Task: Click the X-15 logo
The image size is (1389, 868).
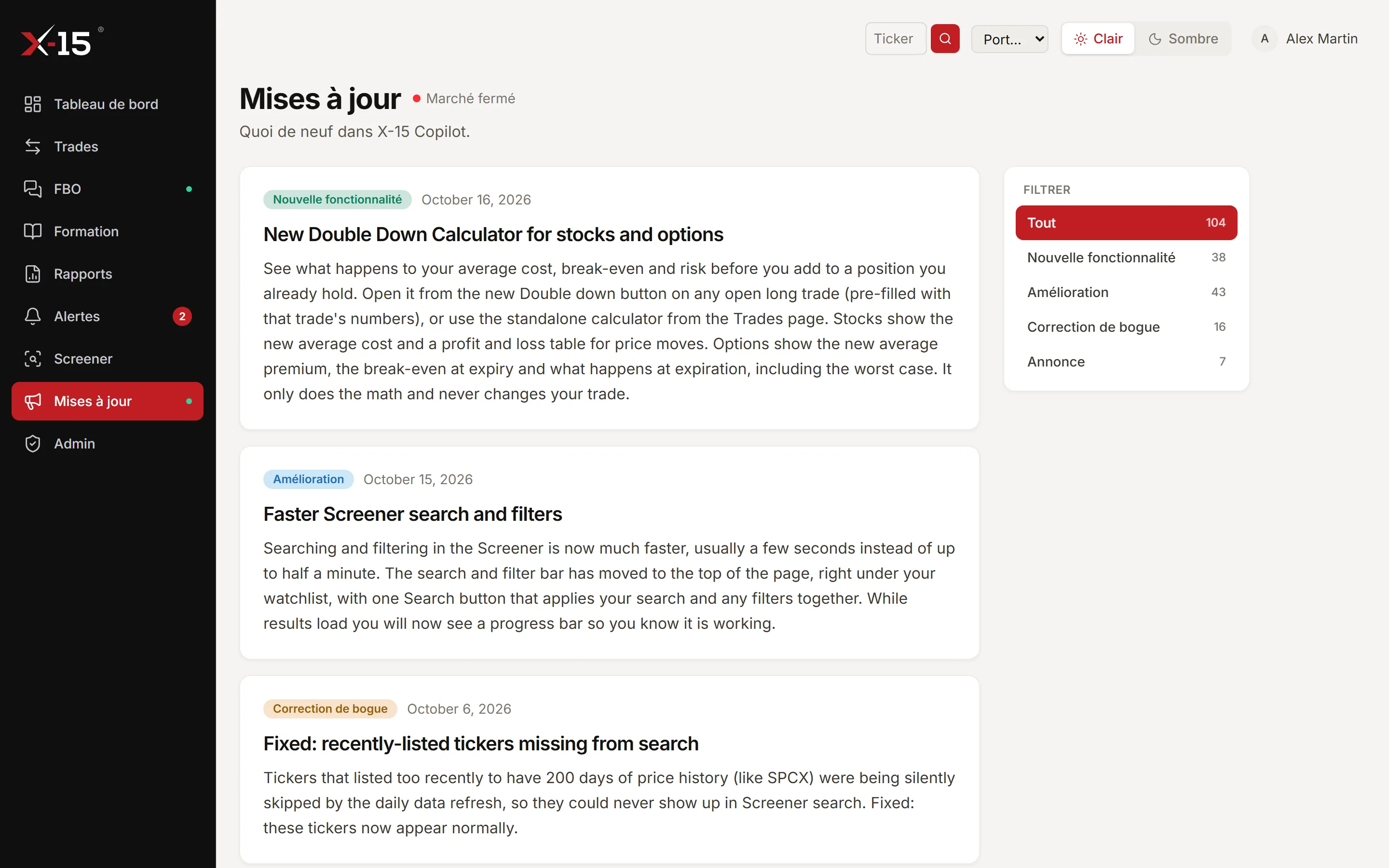Action: (x=62, y=41)
